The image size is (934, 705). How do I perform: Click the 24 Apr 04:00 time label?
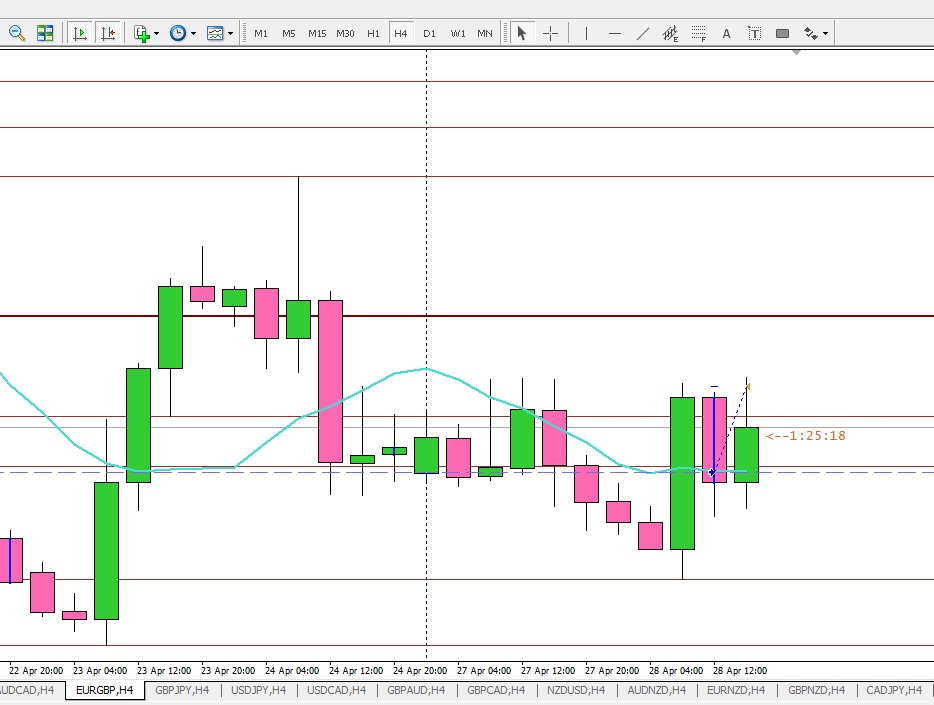pos(292,670)
